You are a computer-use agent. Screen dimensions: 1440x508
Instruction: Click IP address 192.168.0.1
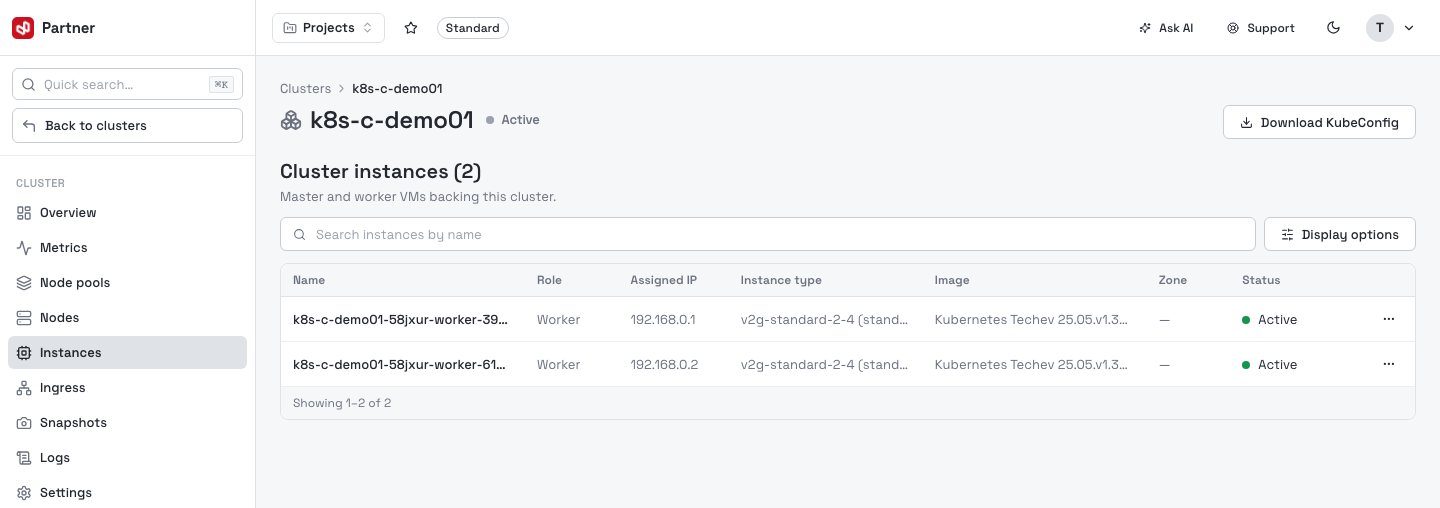tap(663, 320)
